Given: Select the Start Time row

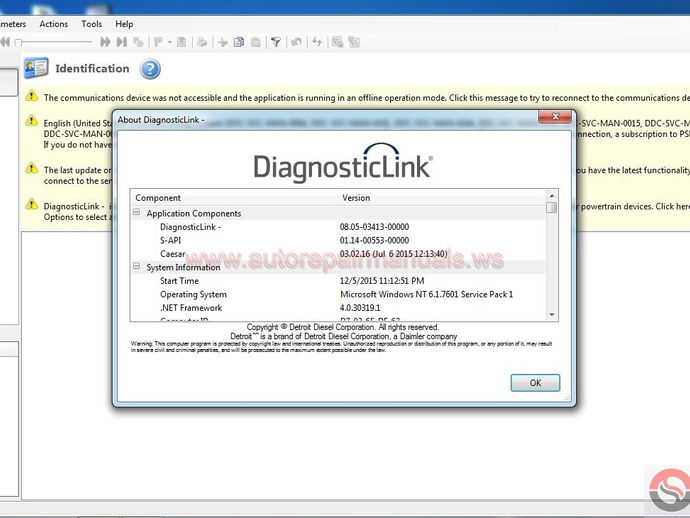Looking at the screenshot, I should pyautogui.click(x=338, y=281).
